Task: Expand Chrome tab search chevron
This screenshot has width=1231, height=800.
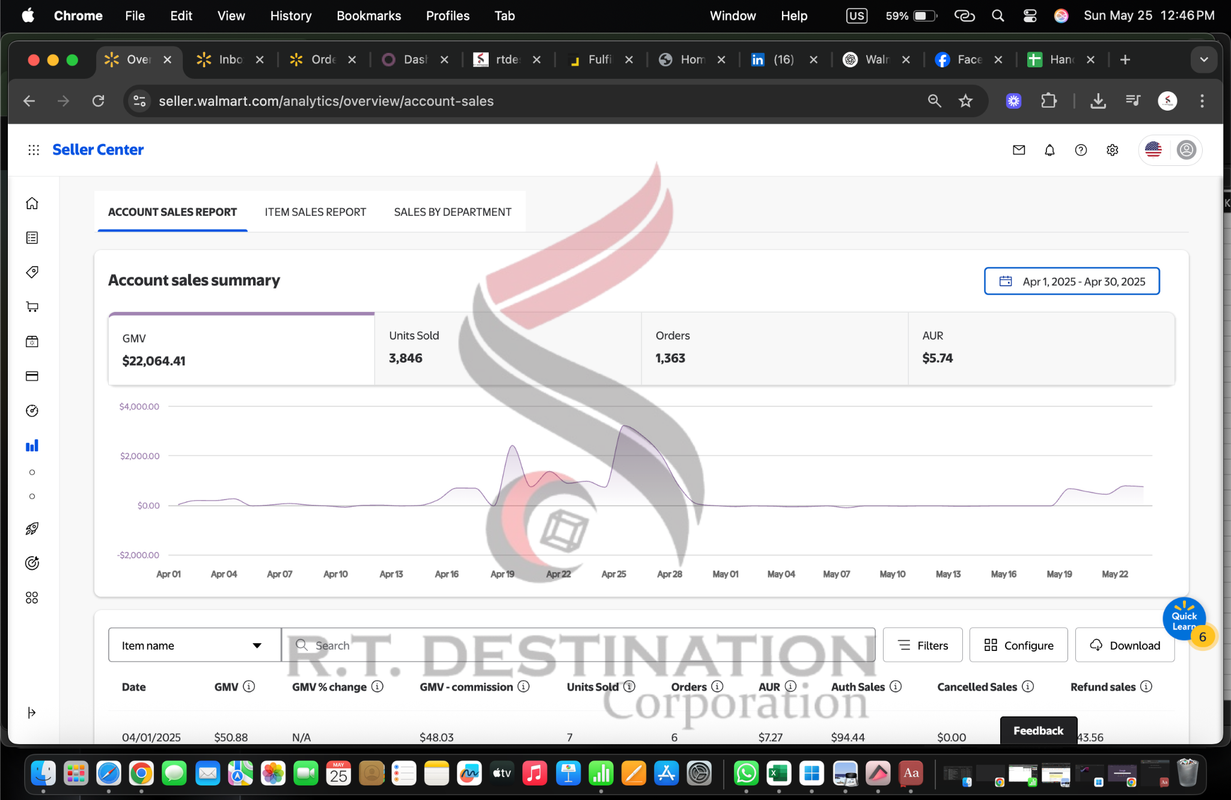Action: click(x=1203, y=60)
